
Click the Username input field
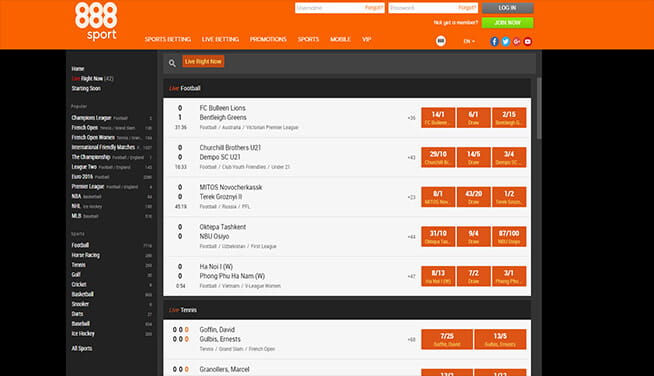point(340,8)
